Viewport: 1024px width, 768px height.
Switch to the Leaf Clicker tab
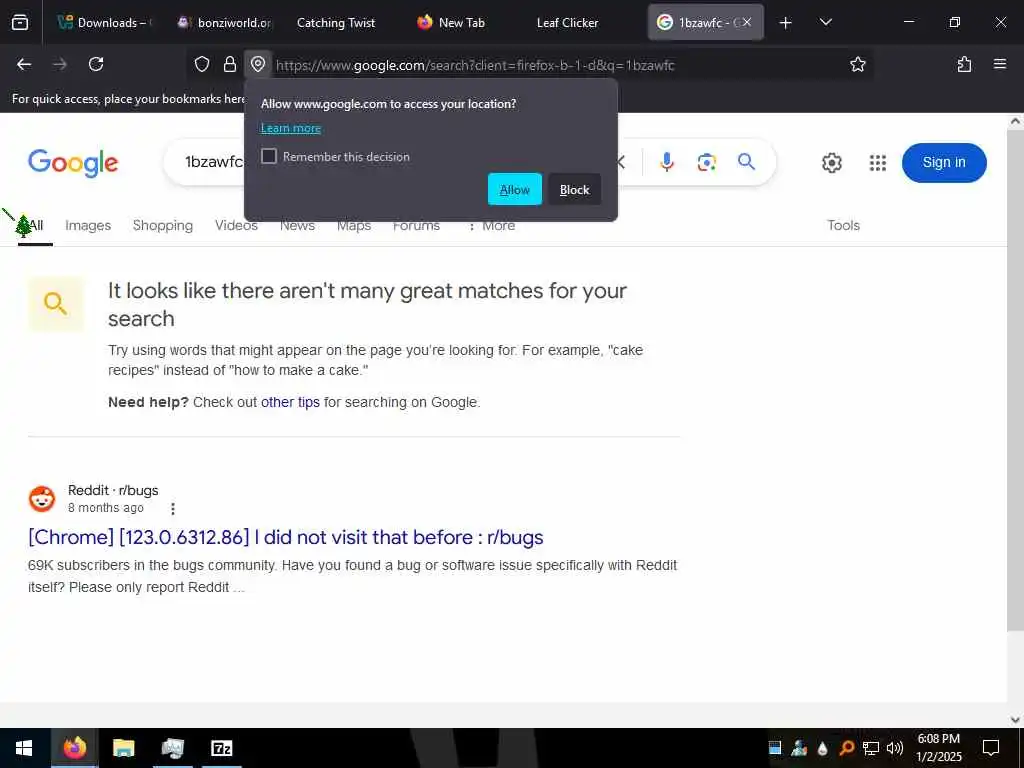coord(568,23)
